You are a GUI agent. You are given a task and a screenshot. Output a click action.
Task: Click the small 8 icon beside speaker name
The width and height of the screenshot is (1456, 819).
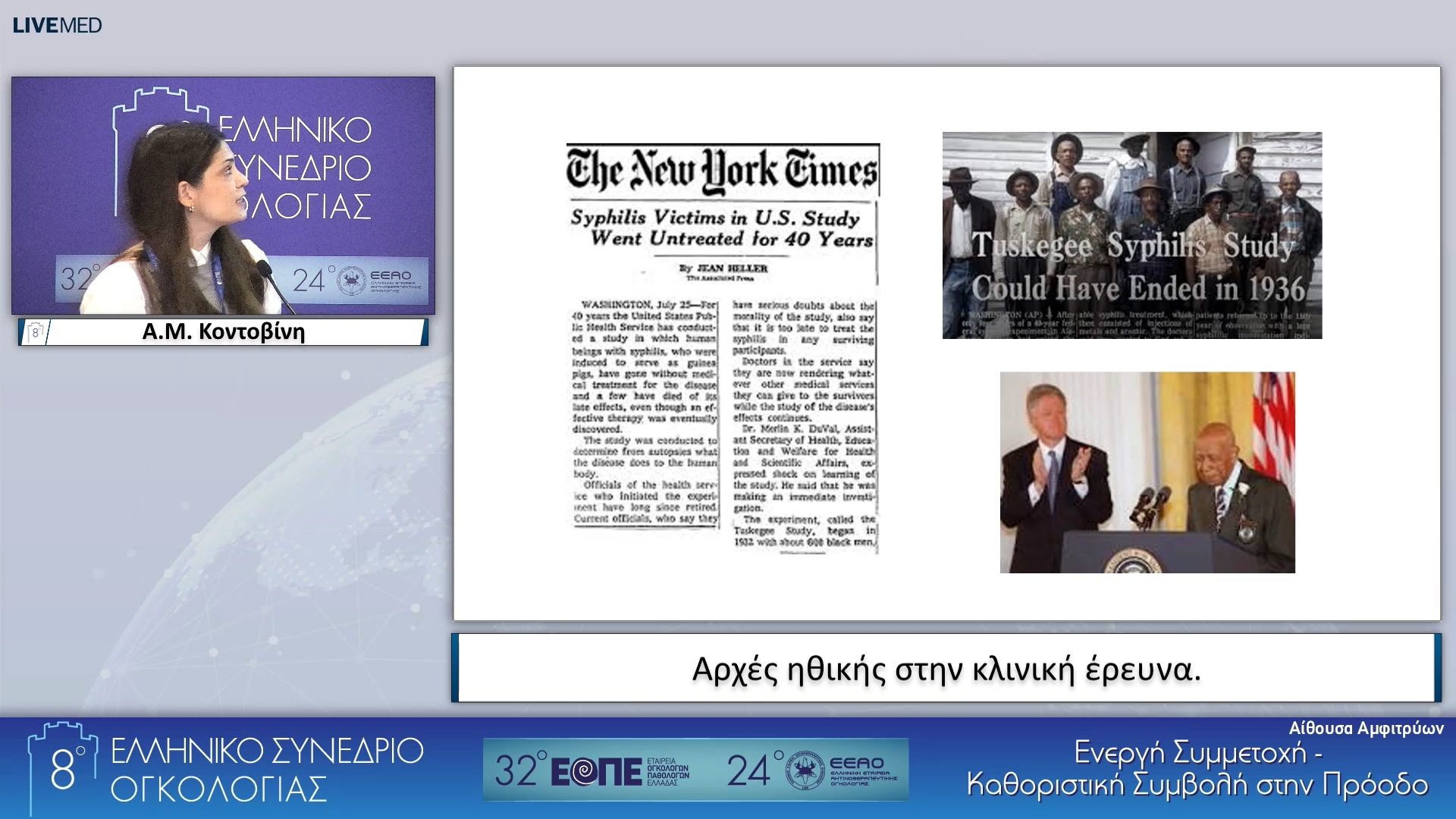pos(35,332)
